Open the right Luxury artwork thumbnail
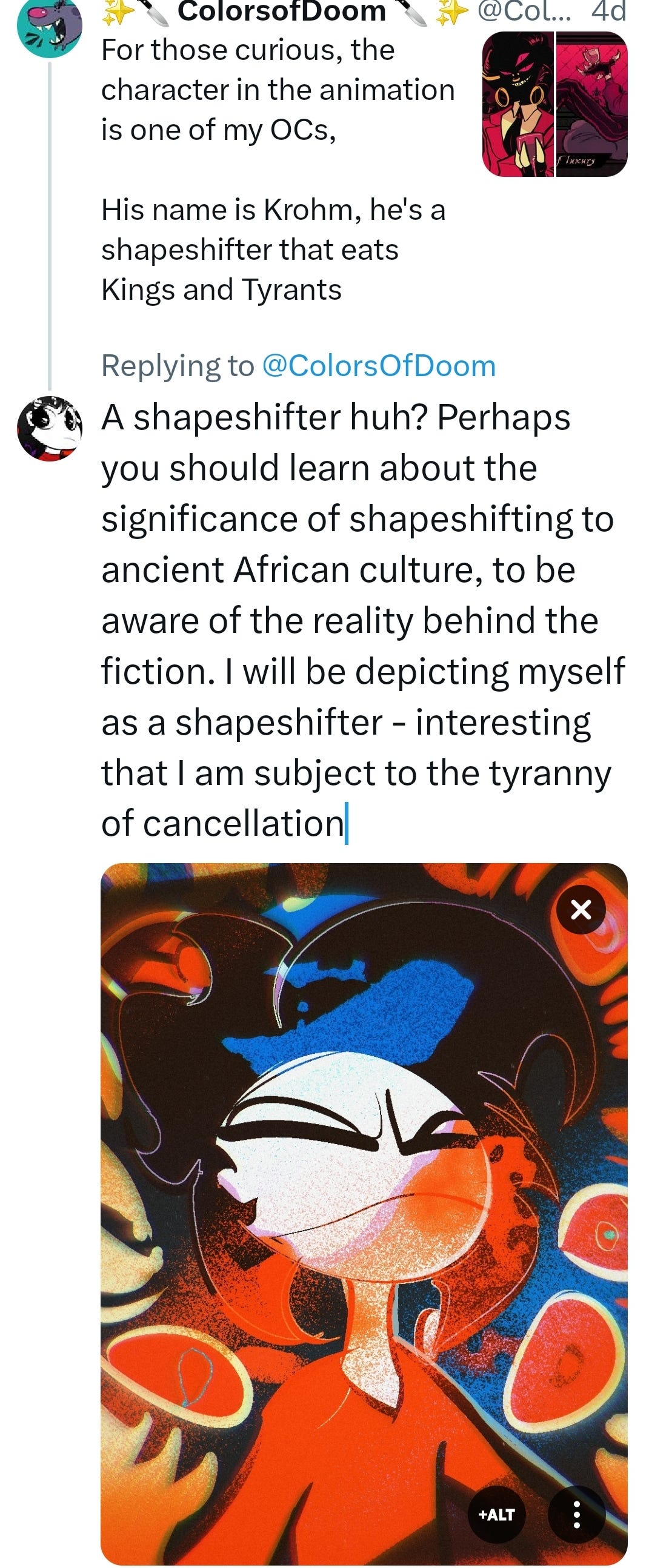 pyautogui.click(x=592, y=104)
